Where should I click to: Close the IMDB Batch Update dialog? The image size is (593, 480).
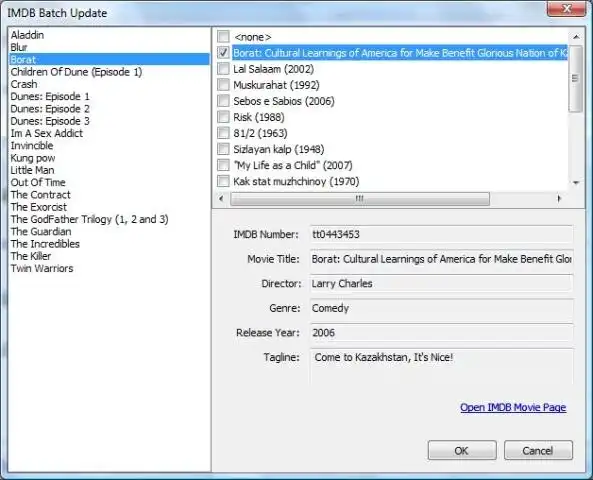coord(566,9)
